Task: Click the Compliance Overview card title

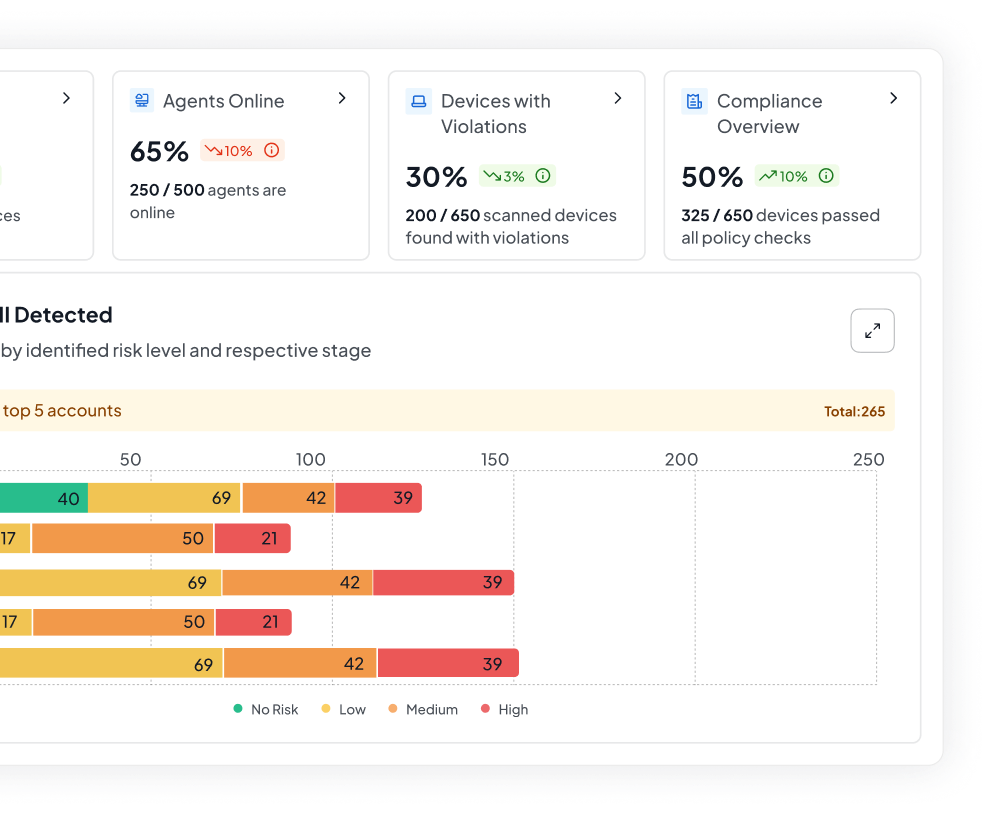Action: pos(770,114)
